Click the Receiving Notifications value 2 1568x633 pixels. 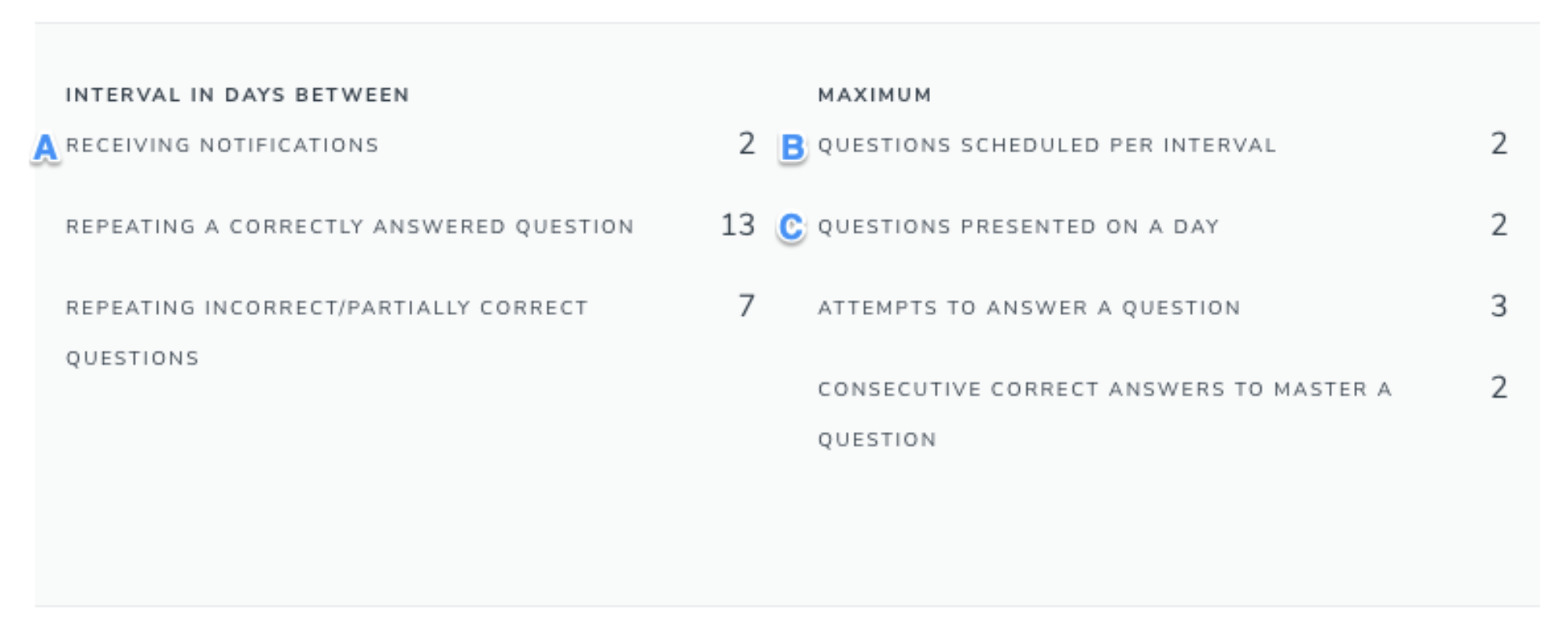tap(747, 144)
